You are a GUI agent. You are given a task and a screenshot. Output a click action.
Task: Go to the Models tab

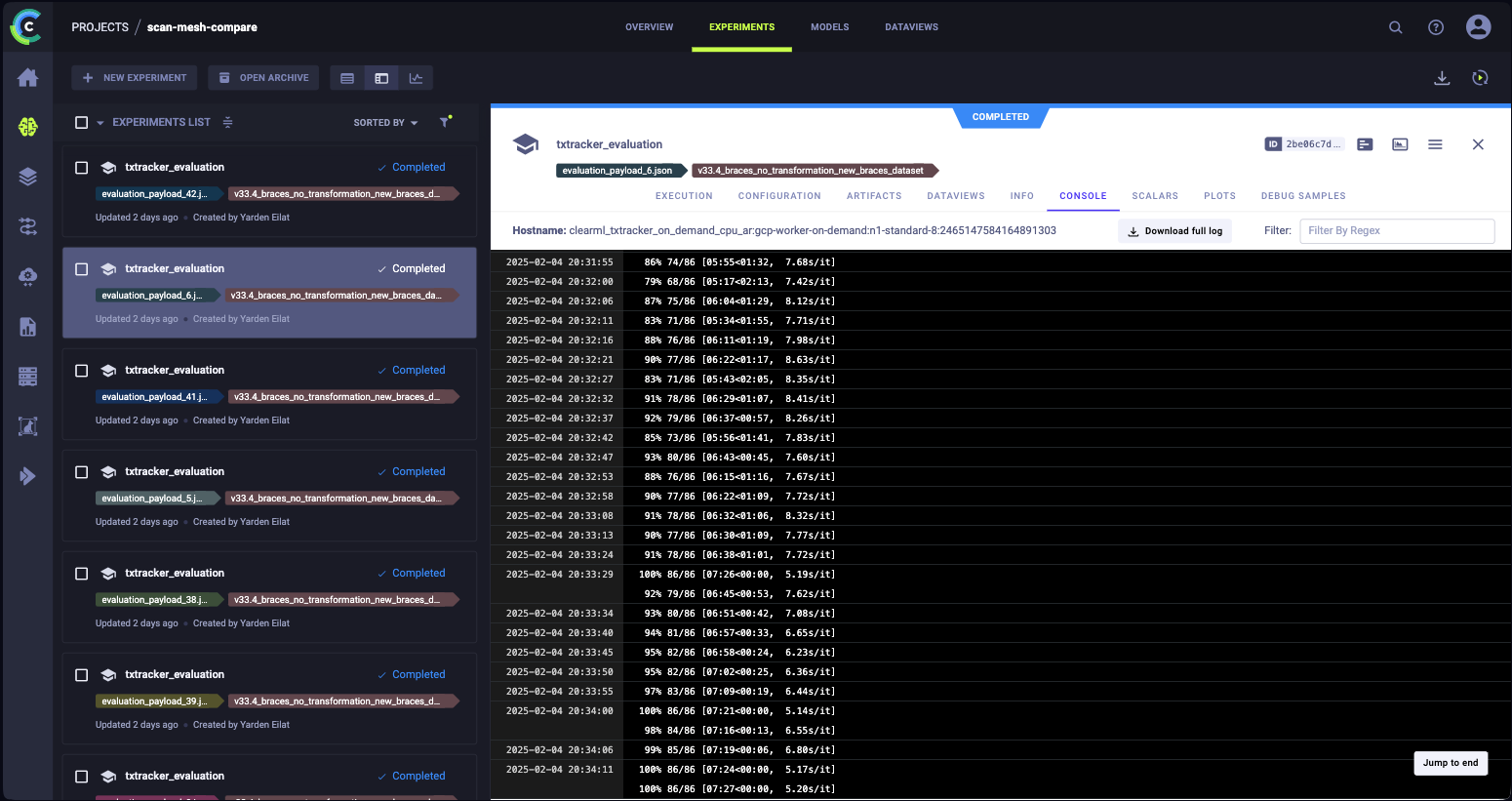829,27
